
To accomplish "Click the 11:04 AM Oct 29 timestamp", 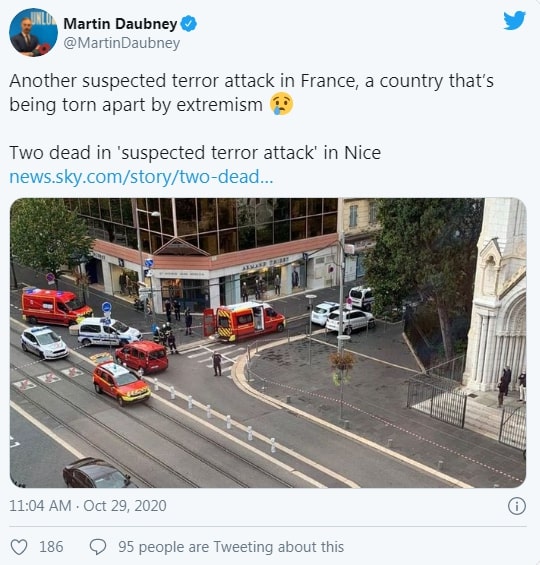I will tap(88, 506).
